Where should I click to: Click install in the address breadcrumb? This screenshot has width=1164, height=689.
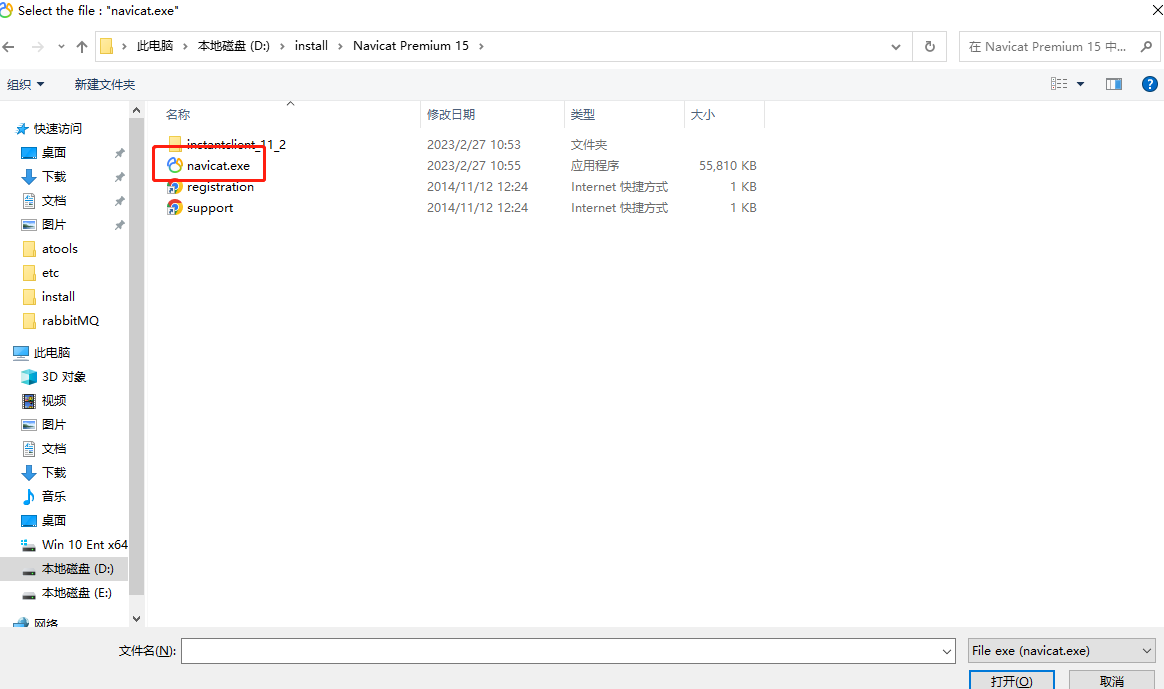[311, 46]
